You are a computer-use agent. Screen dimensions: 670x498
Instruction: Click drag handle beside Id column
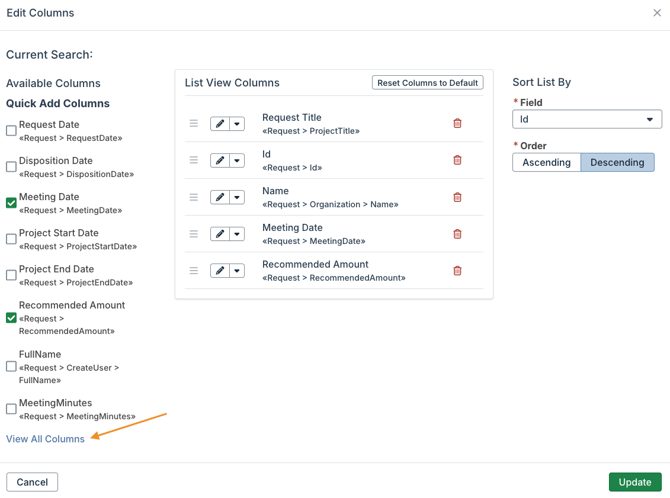click(194, 160)
